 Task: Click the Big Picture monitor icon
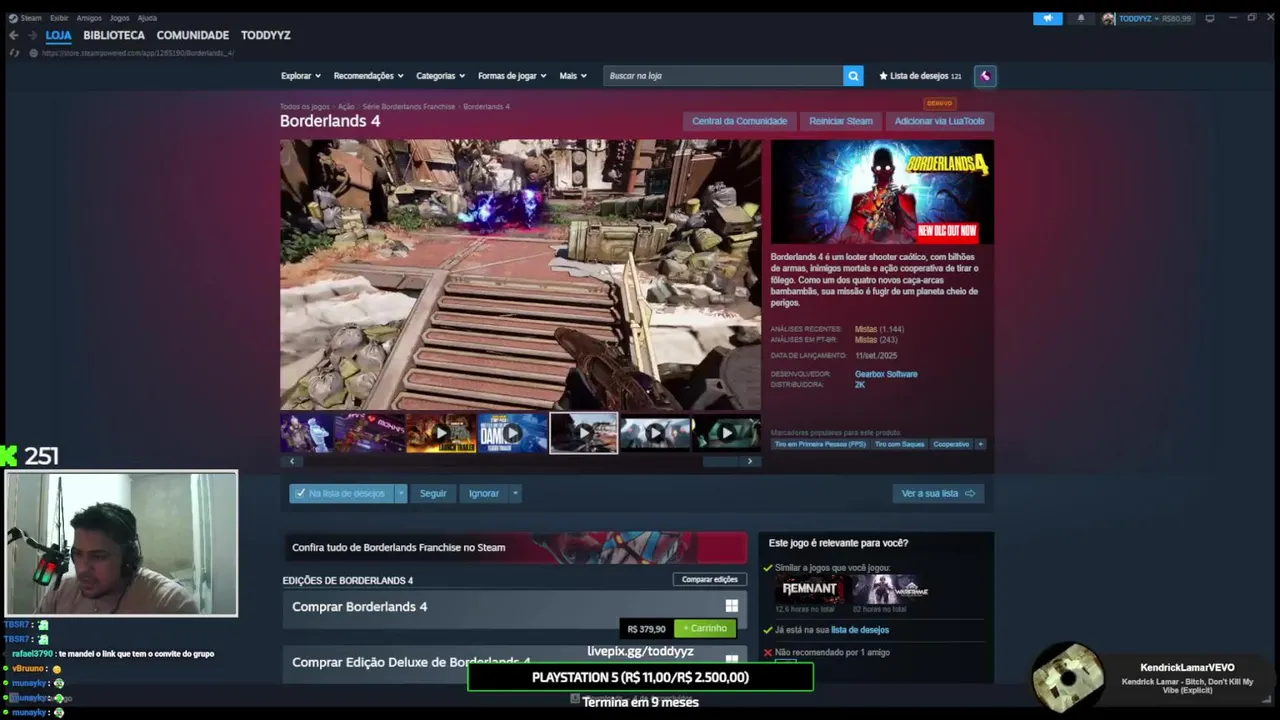click(1210, 18)
